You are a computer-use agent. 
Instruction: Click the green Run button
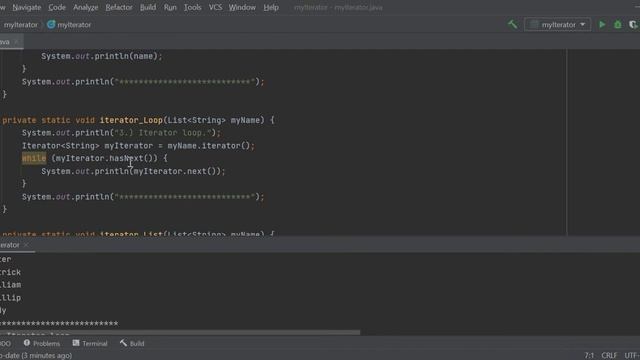[602, 24]
